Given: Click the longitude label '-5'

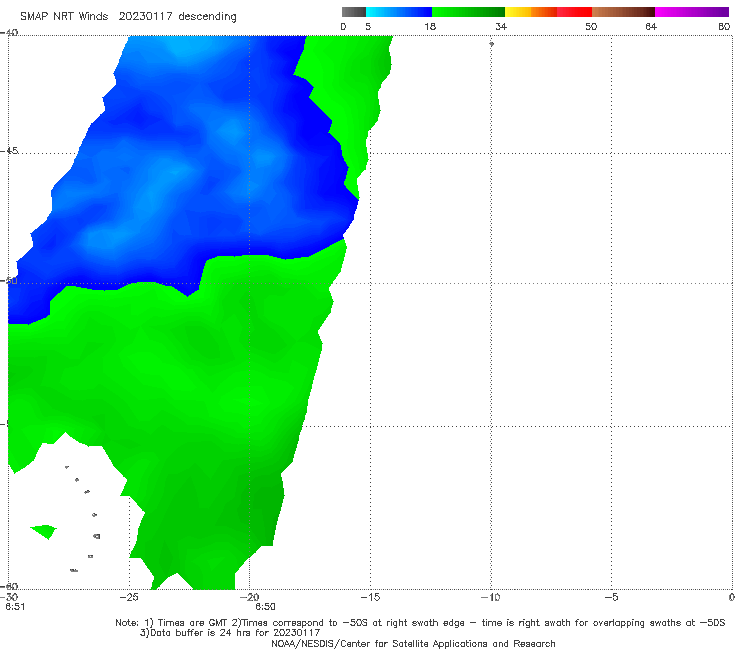Looking at the screenshot, I should pyautogui.click(x=611, y=597).
